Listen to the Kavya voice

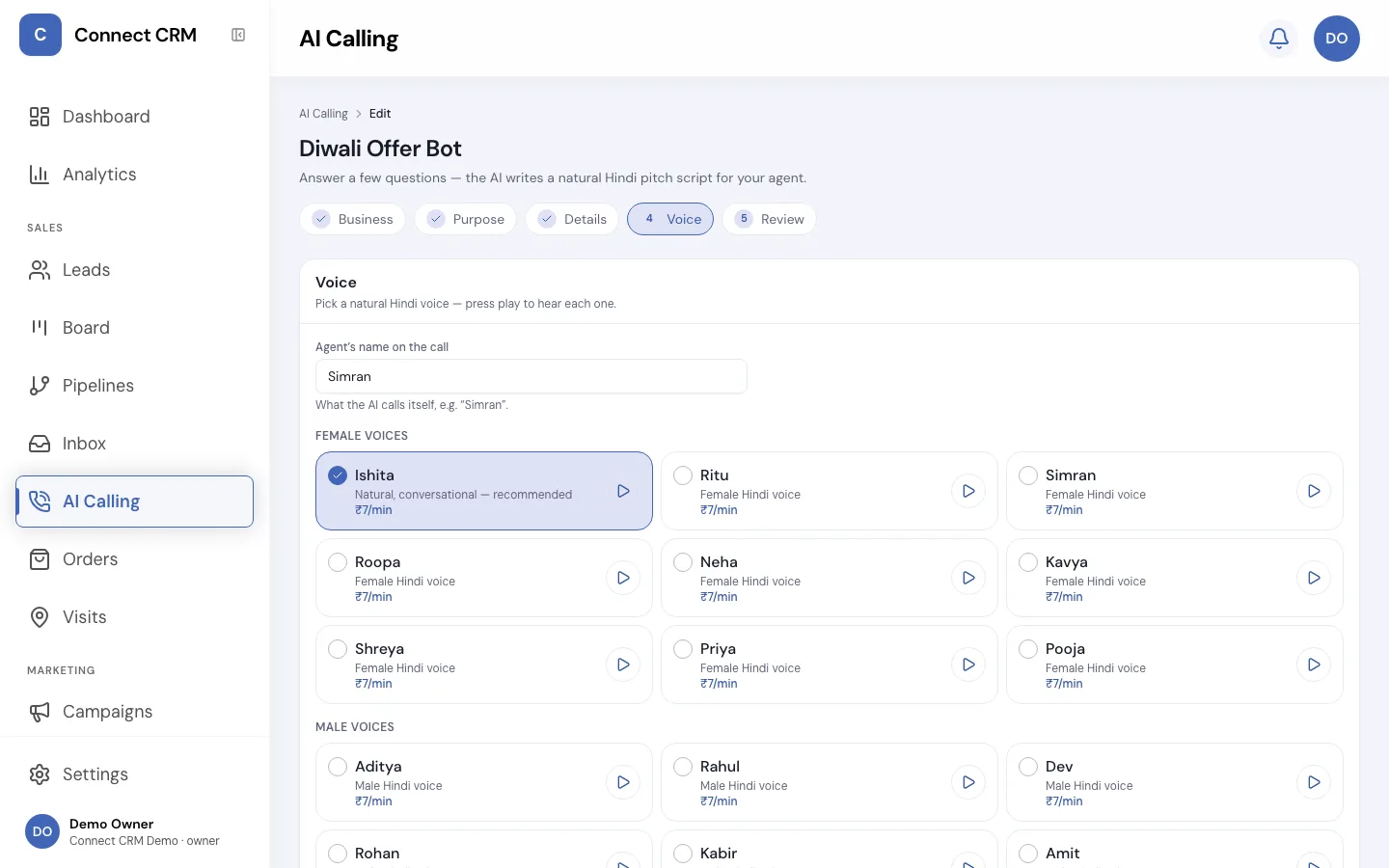[1314, 578]
